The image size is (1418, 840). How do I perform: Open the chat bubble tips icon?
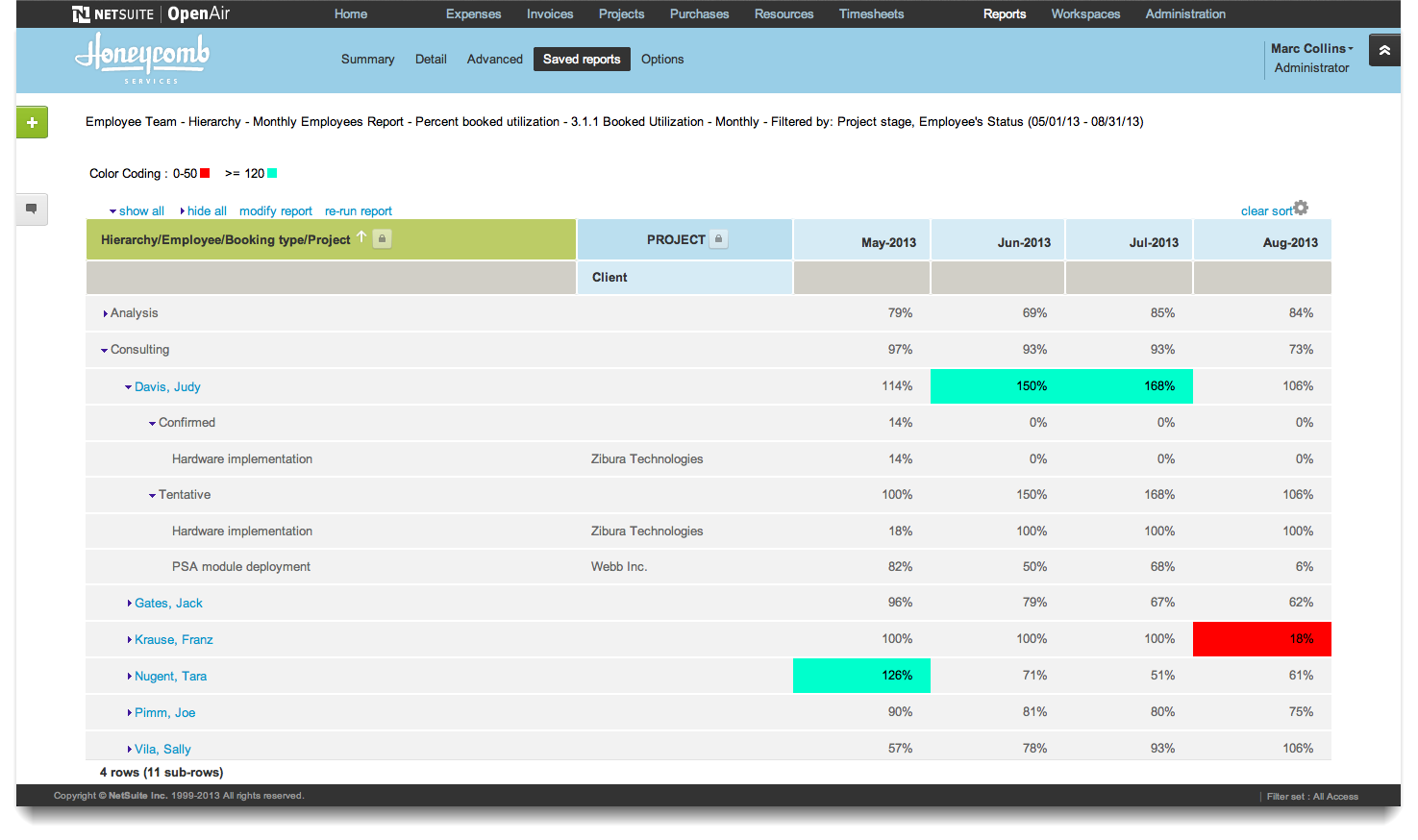pos(32,209)
